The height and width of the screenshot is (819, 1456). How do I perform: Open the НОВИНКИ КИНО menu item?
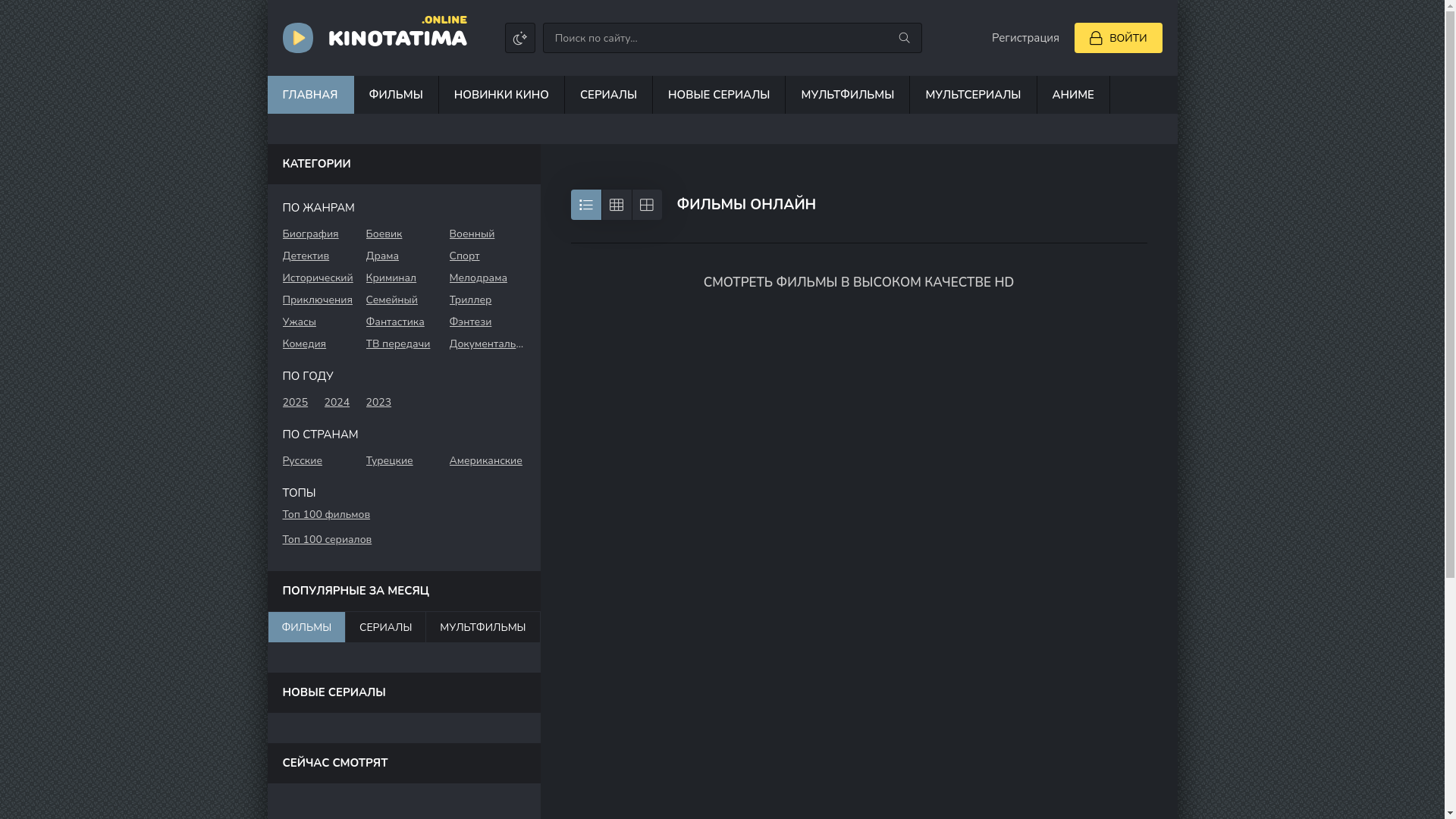pos(501,95)
